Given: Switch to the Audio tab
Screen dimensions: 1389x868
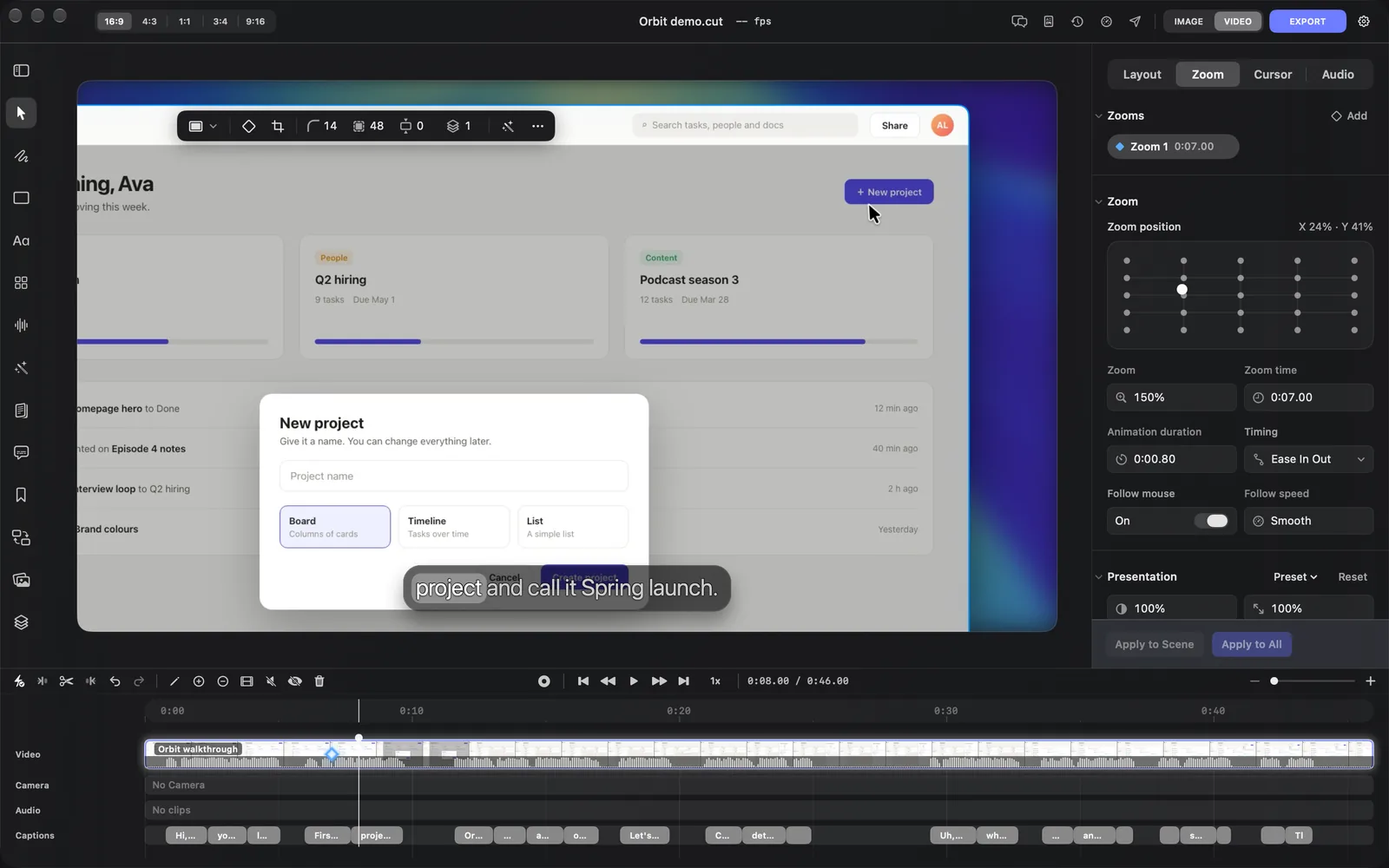Looking at the screenshot, I should 1338,75.
